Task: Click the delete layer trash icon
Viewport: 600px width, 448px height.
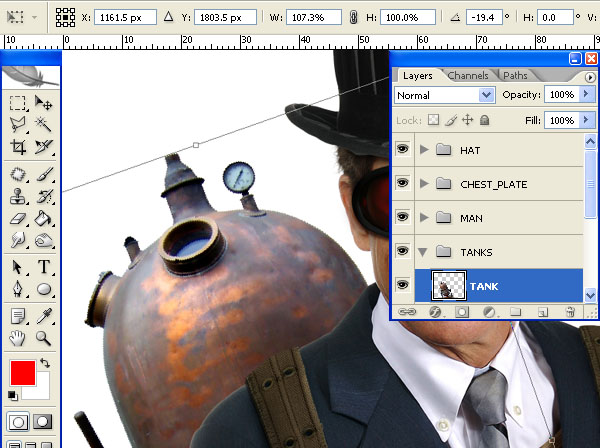Action: 570,312
